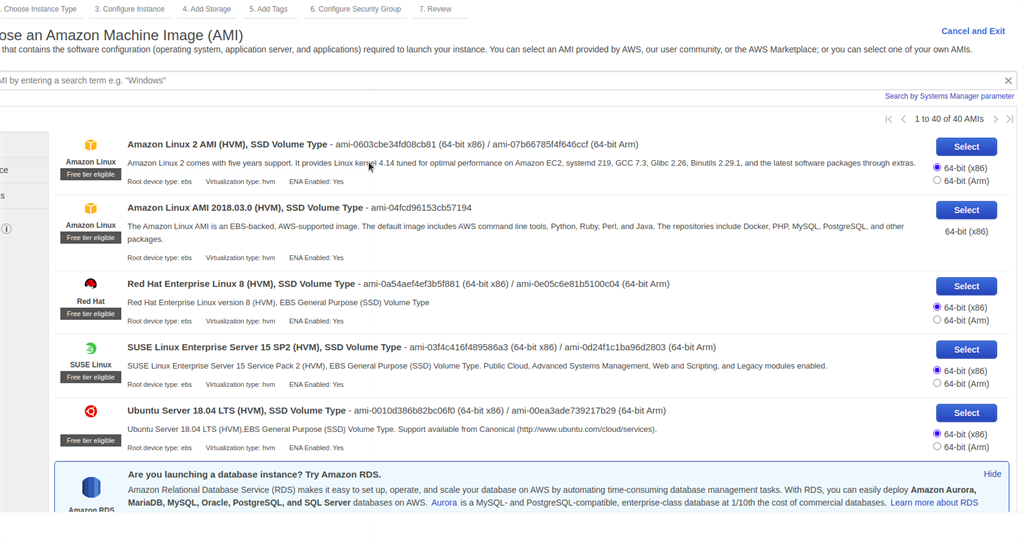Click the Amazon Linux 2018.03.0 box logo icon
1024x544 pixels.
pyautogui.click(x=91, y=208)
